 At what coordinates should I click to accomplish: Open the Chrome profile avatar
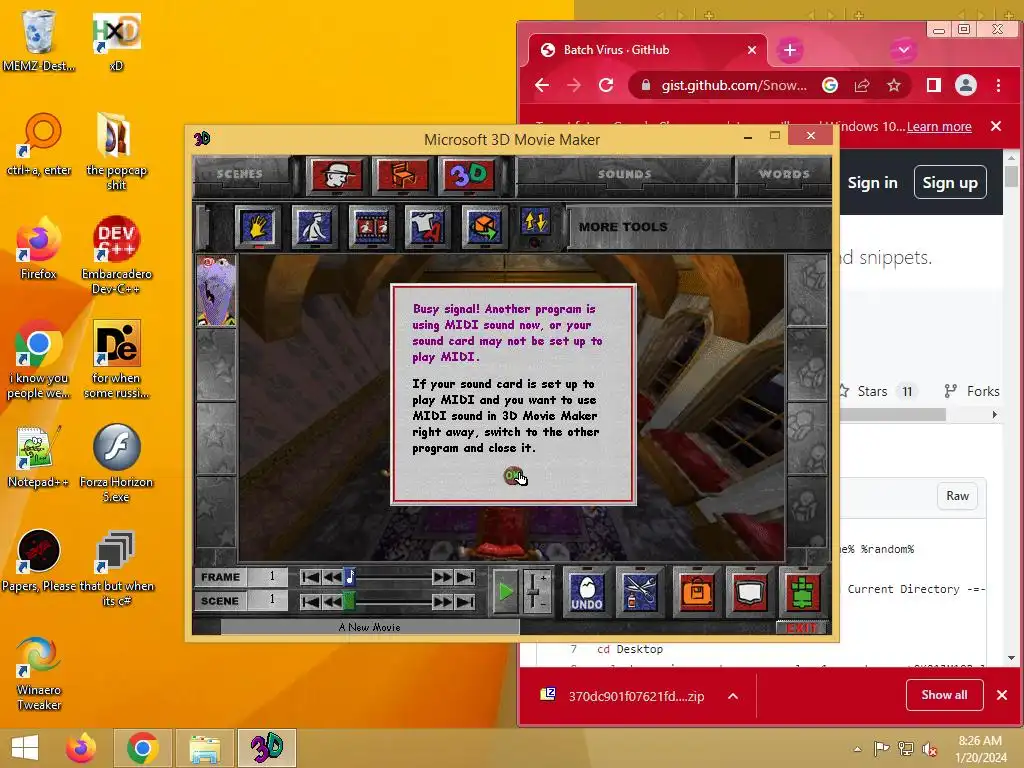pyautogui.click(x=966, y=85)
